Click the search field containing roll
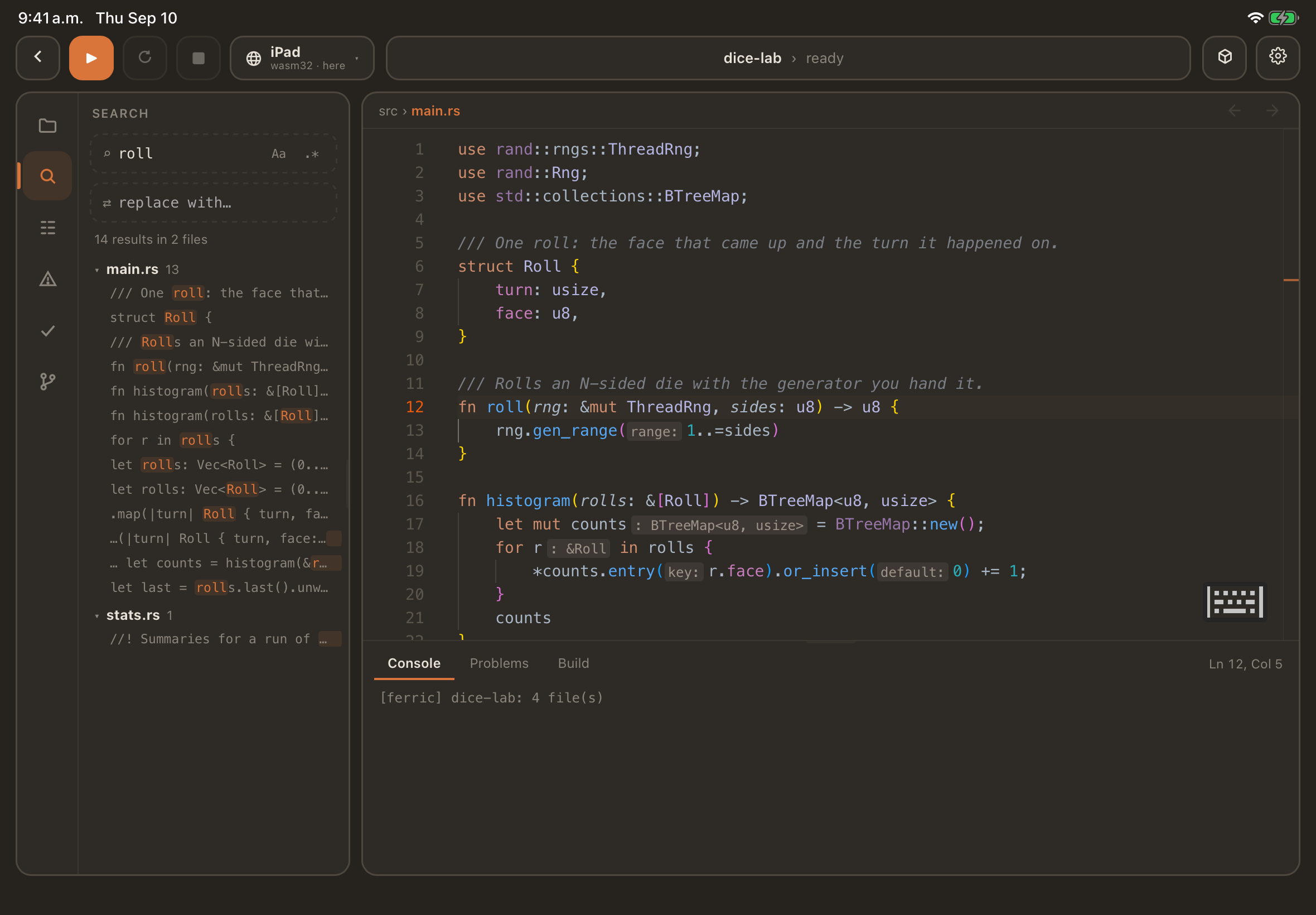The image size is (1316, 915). coord(213,153)
